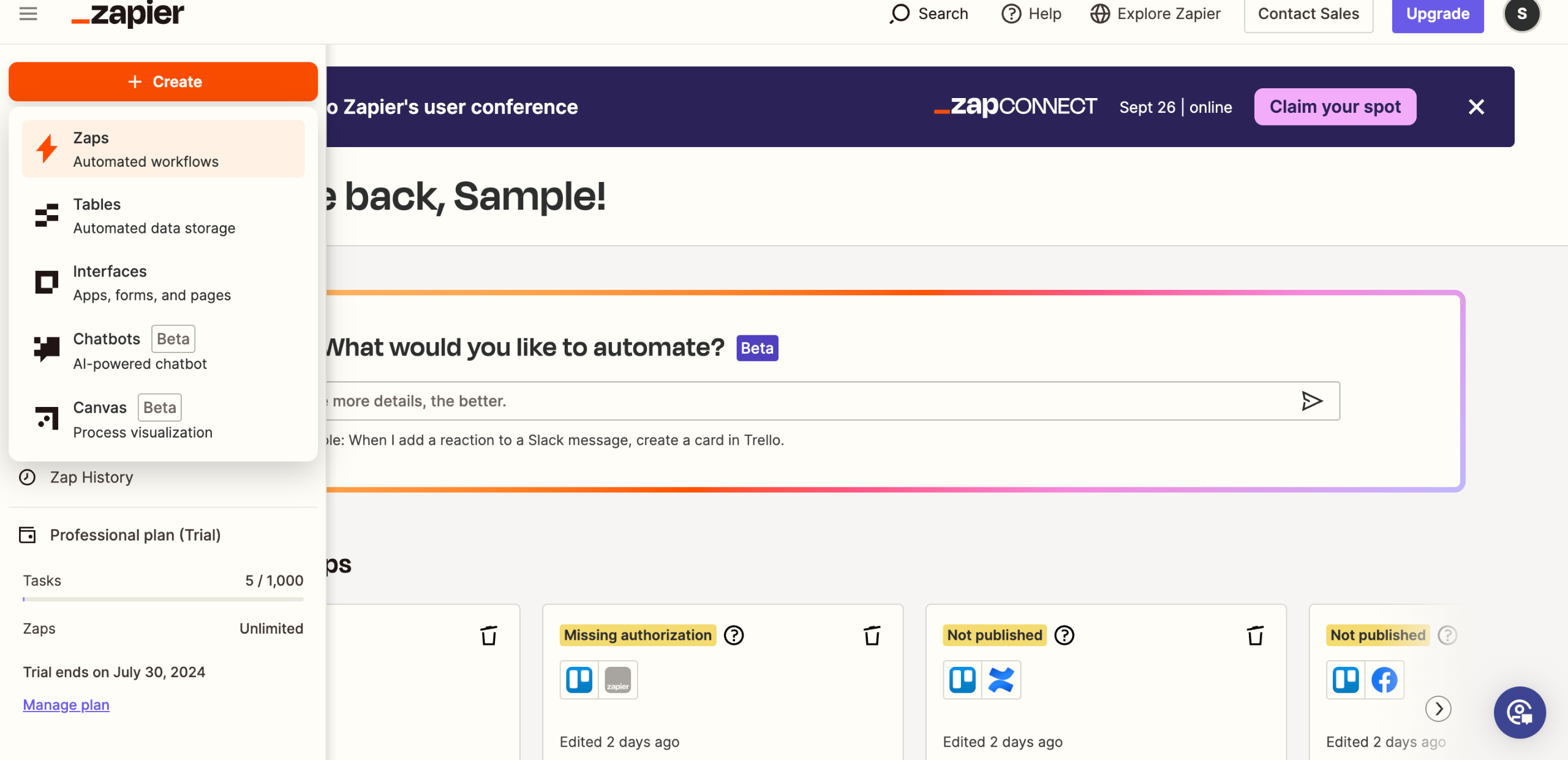
Task: Open the support chat bubble icon
Action: point(1520,712)
